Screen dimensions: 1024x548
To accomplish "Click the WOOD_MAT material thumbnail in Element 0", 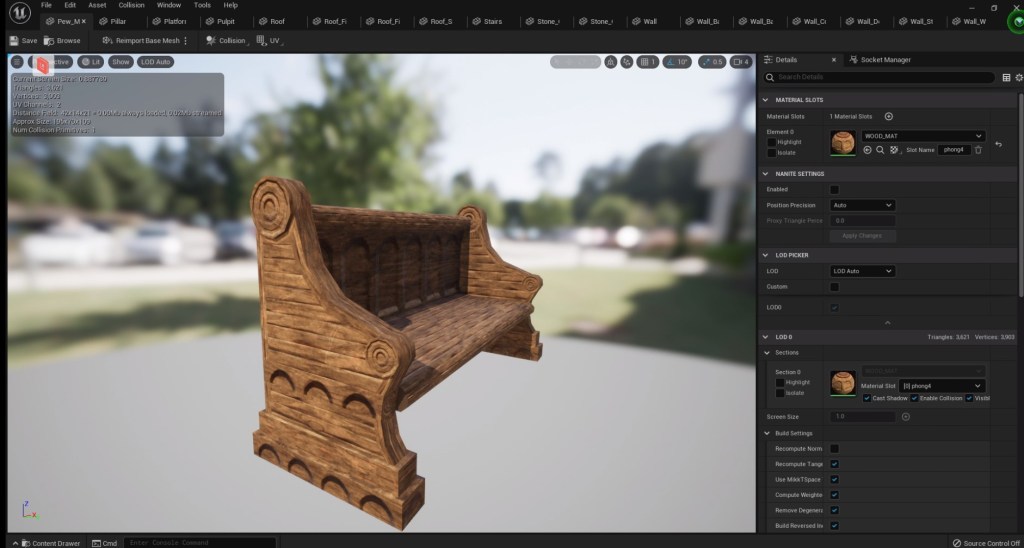I will tap(843, 142).
